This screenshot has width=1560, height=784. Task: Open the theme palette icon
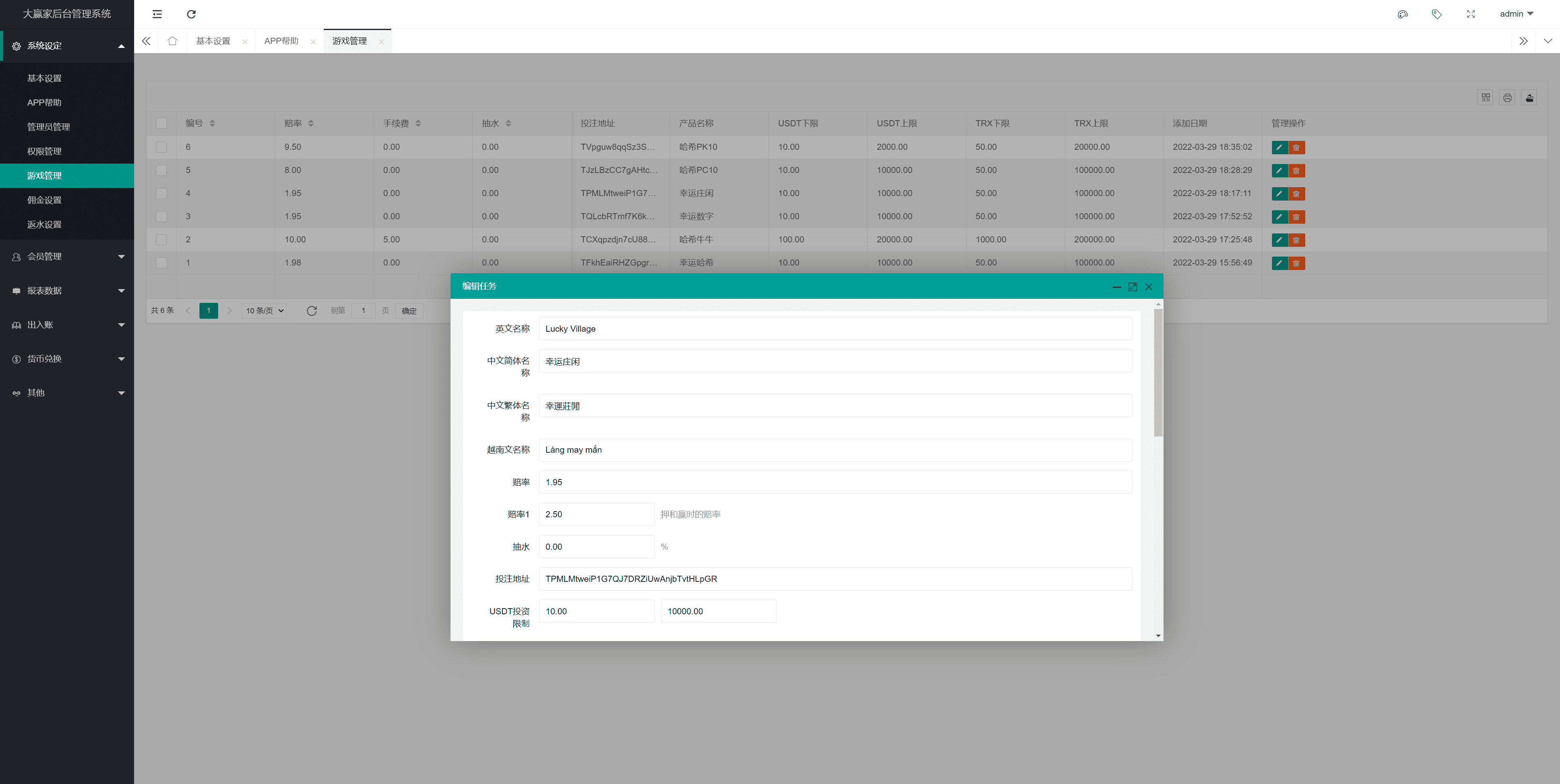tap(1402, 14)
